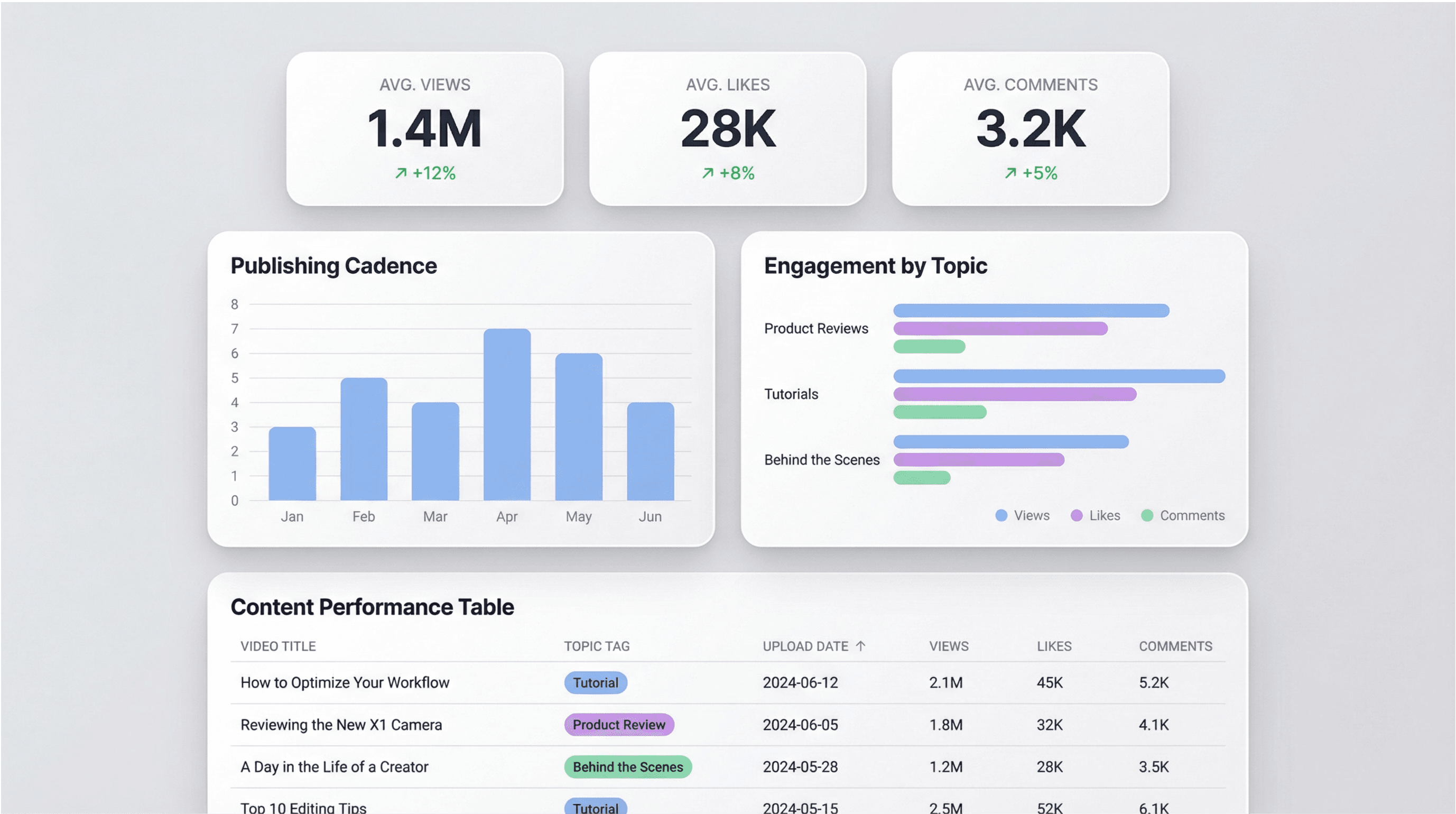
Task: Click the Tutorial tag on How to Optimize Your Workflow
Action: coord(595,682)
